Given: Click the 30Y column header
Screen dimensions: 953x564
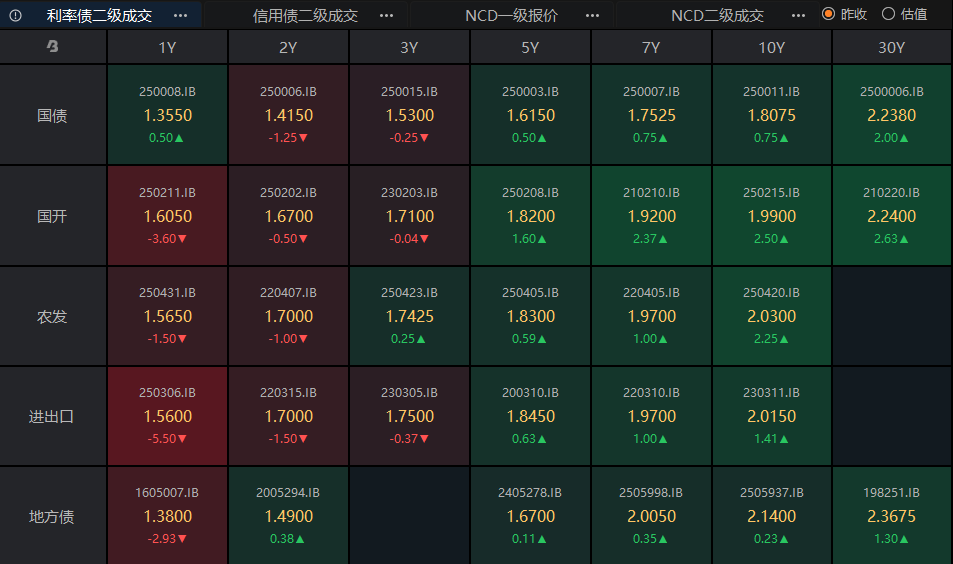Looking at the screenshot, I should (x=892, y=47).
